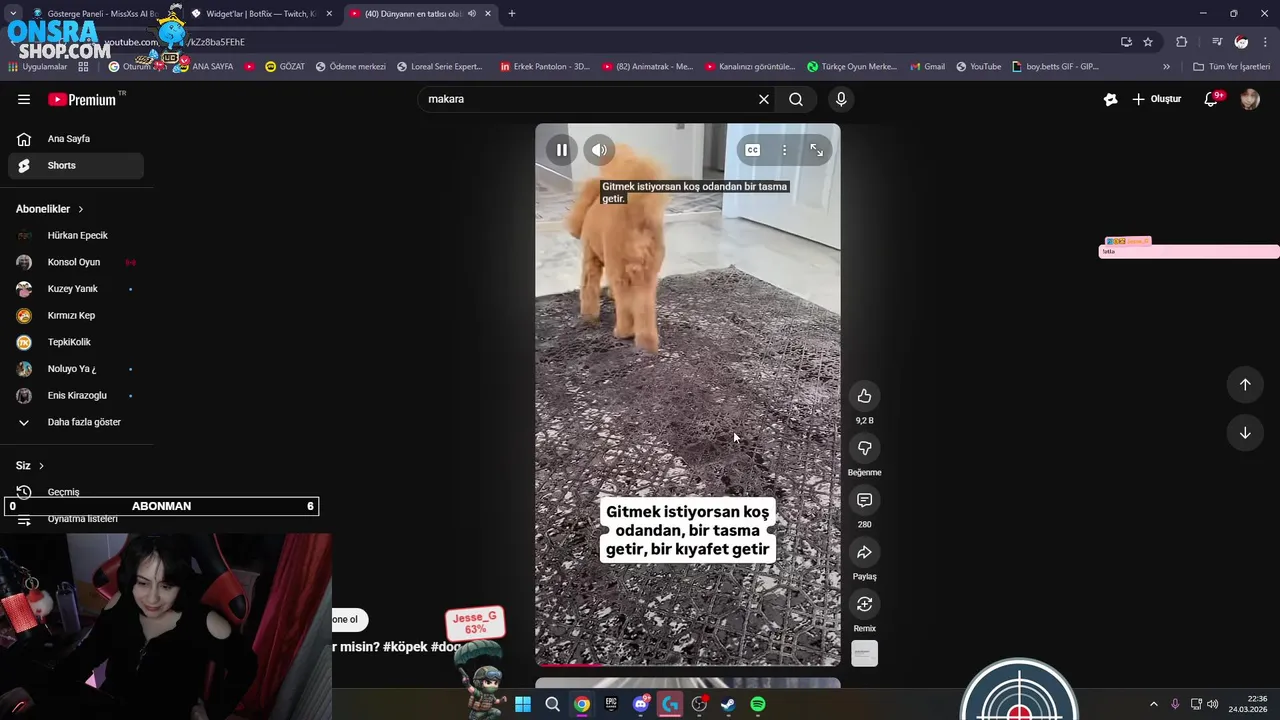
Task: Show hidden tray icons chevron
Action: pyautogui.click(x=1153, y=704)
